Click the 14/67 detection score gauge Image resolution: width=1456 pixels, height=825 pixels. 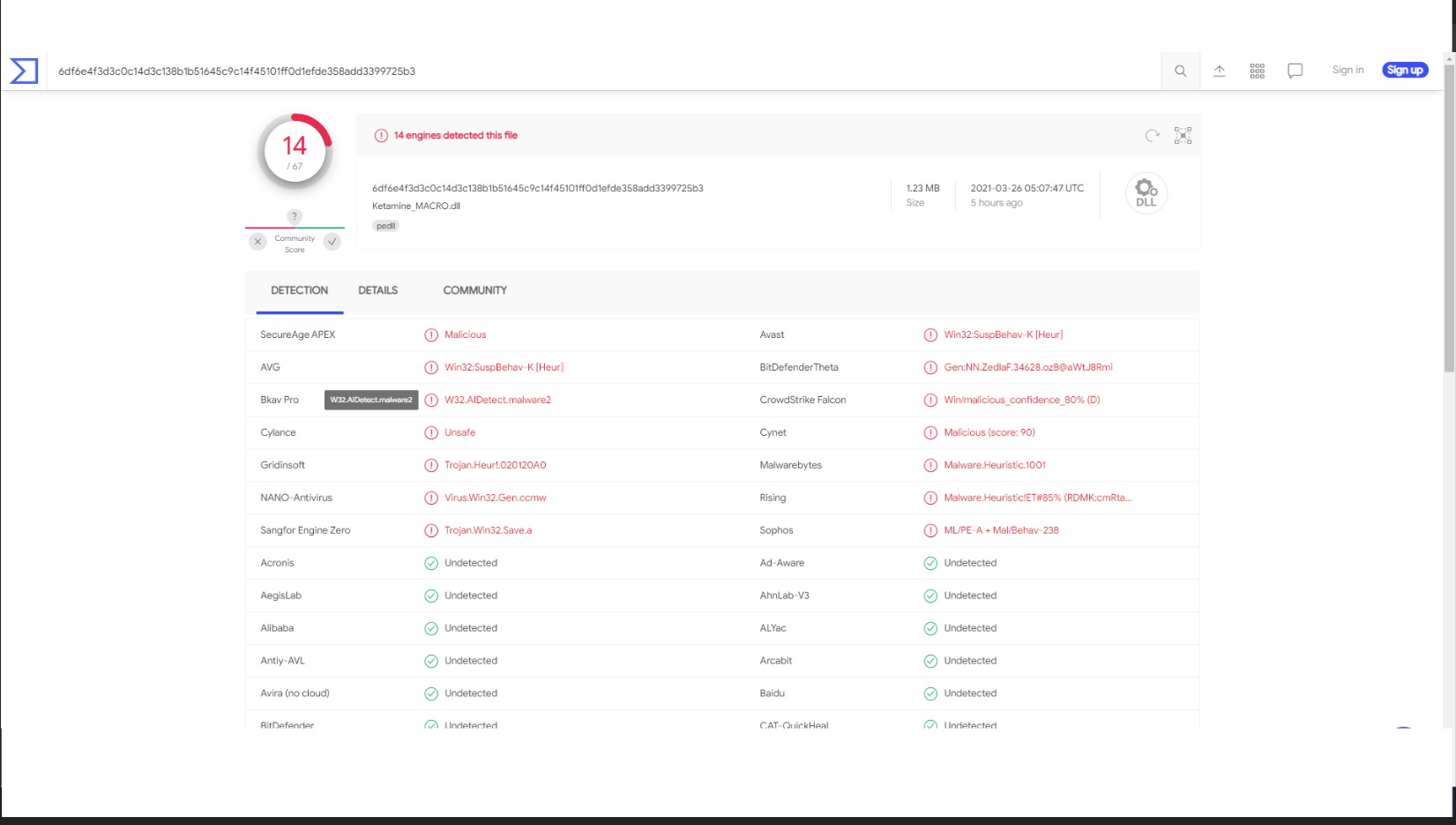[295, 152]
